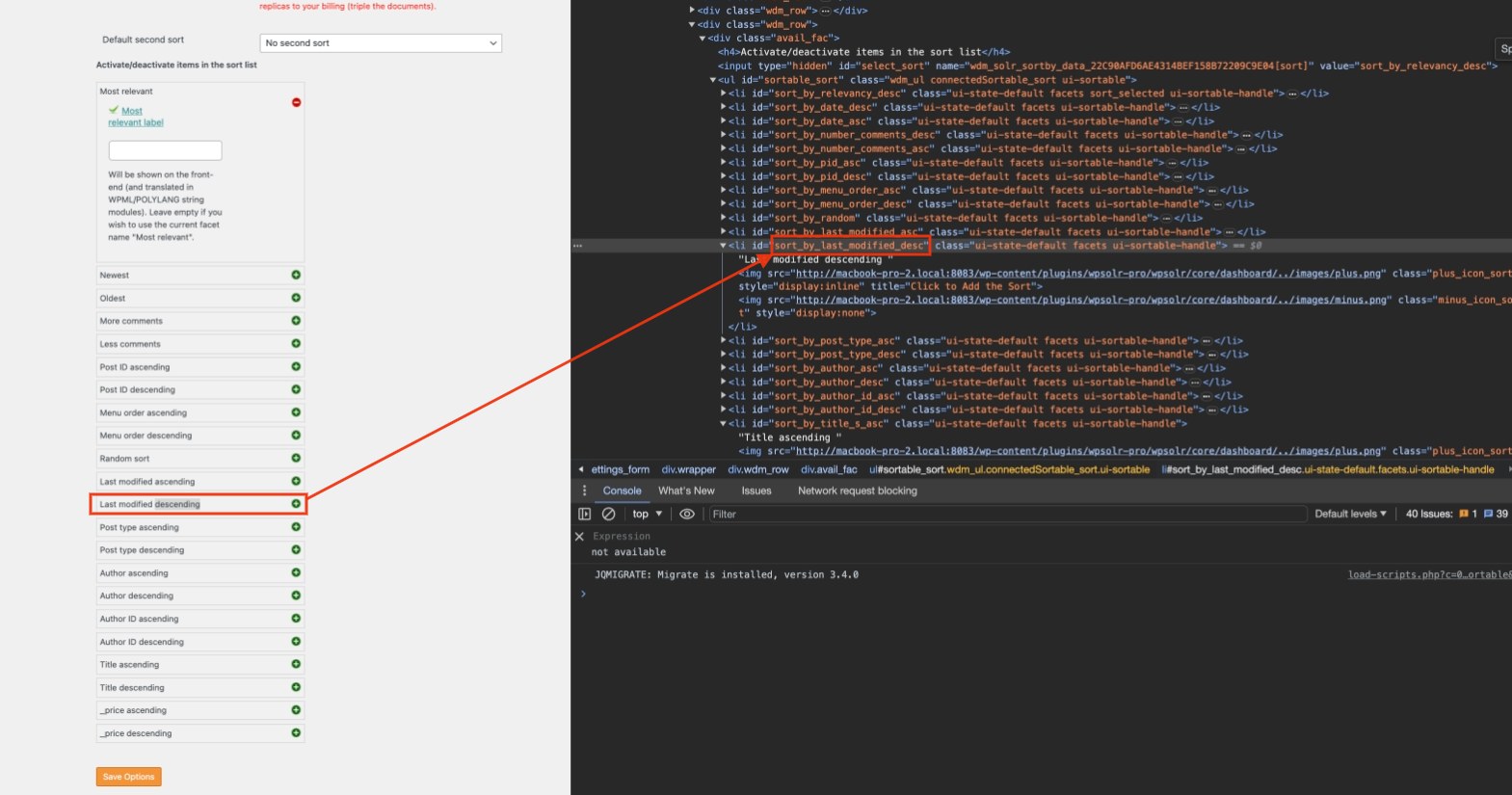Add More comments sort plus icon
Image resolution: width=1512 pixels, height=795 pixels.
point(296,321)
